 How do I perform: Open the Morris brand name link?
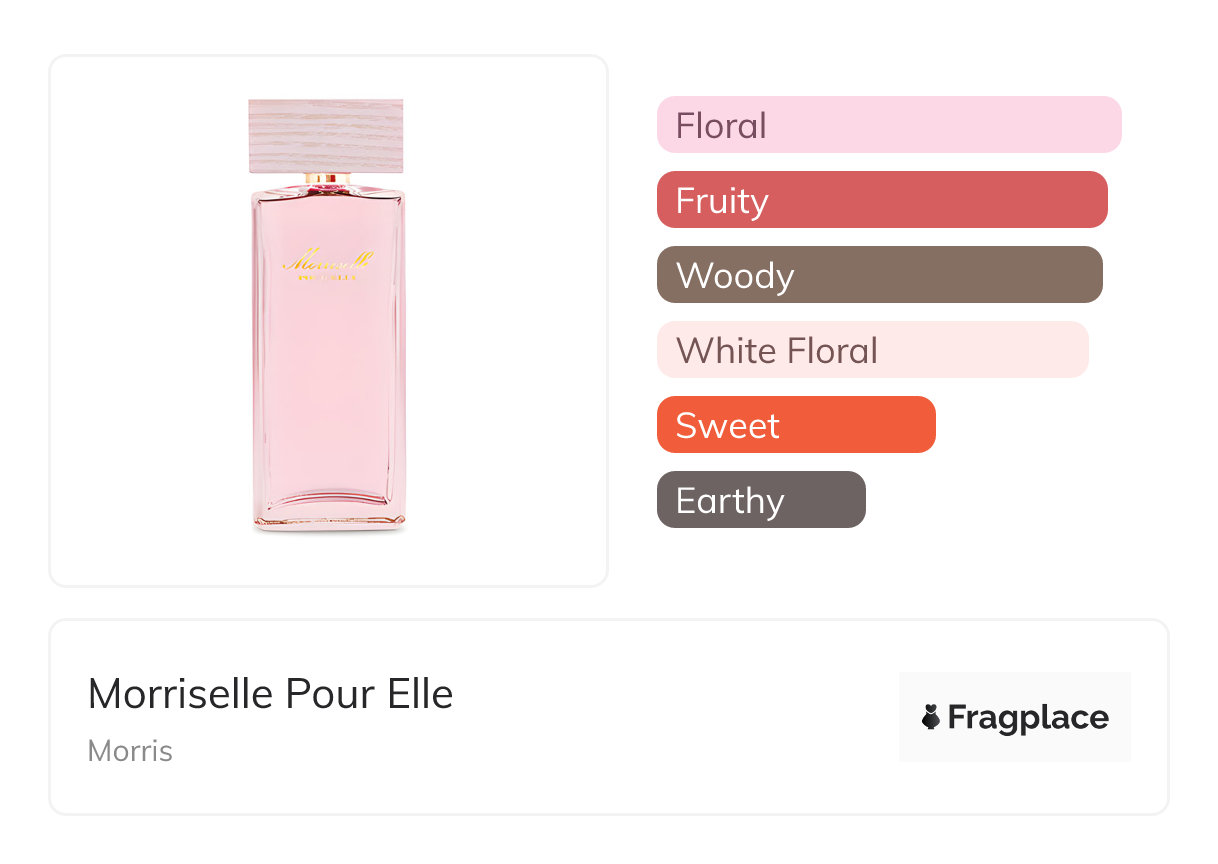click(130, 751)
